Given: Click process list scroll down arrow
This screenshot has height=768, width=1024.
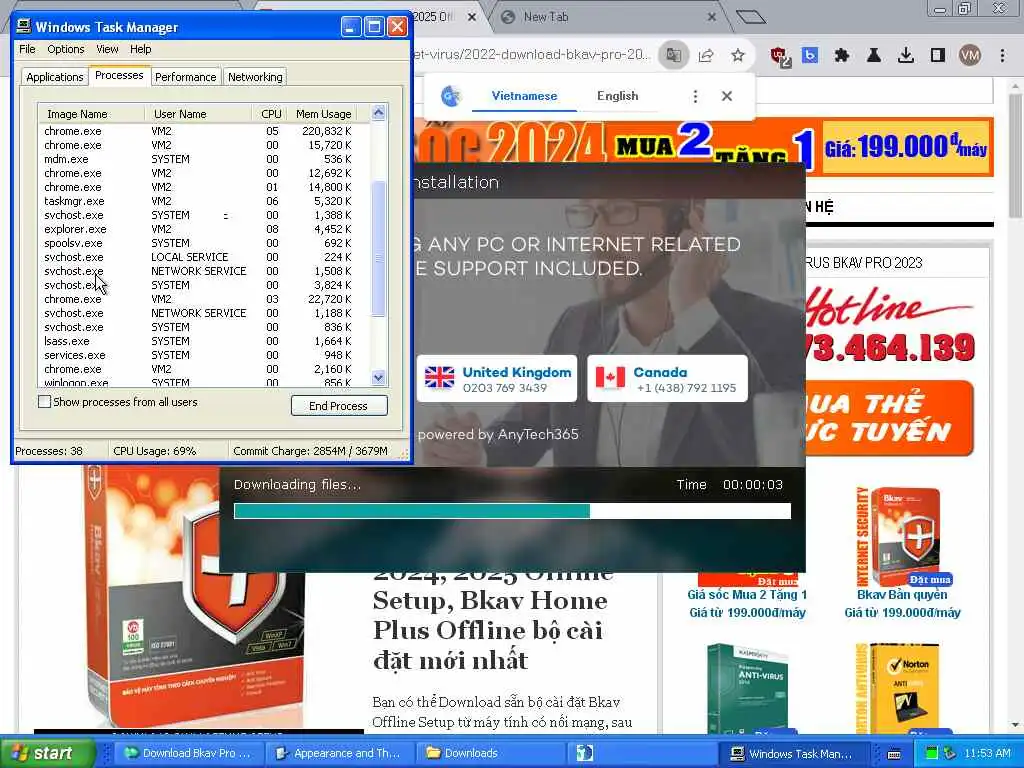Looking at the screenshot, I should coord(378,377).
